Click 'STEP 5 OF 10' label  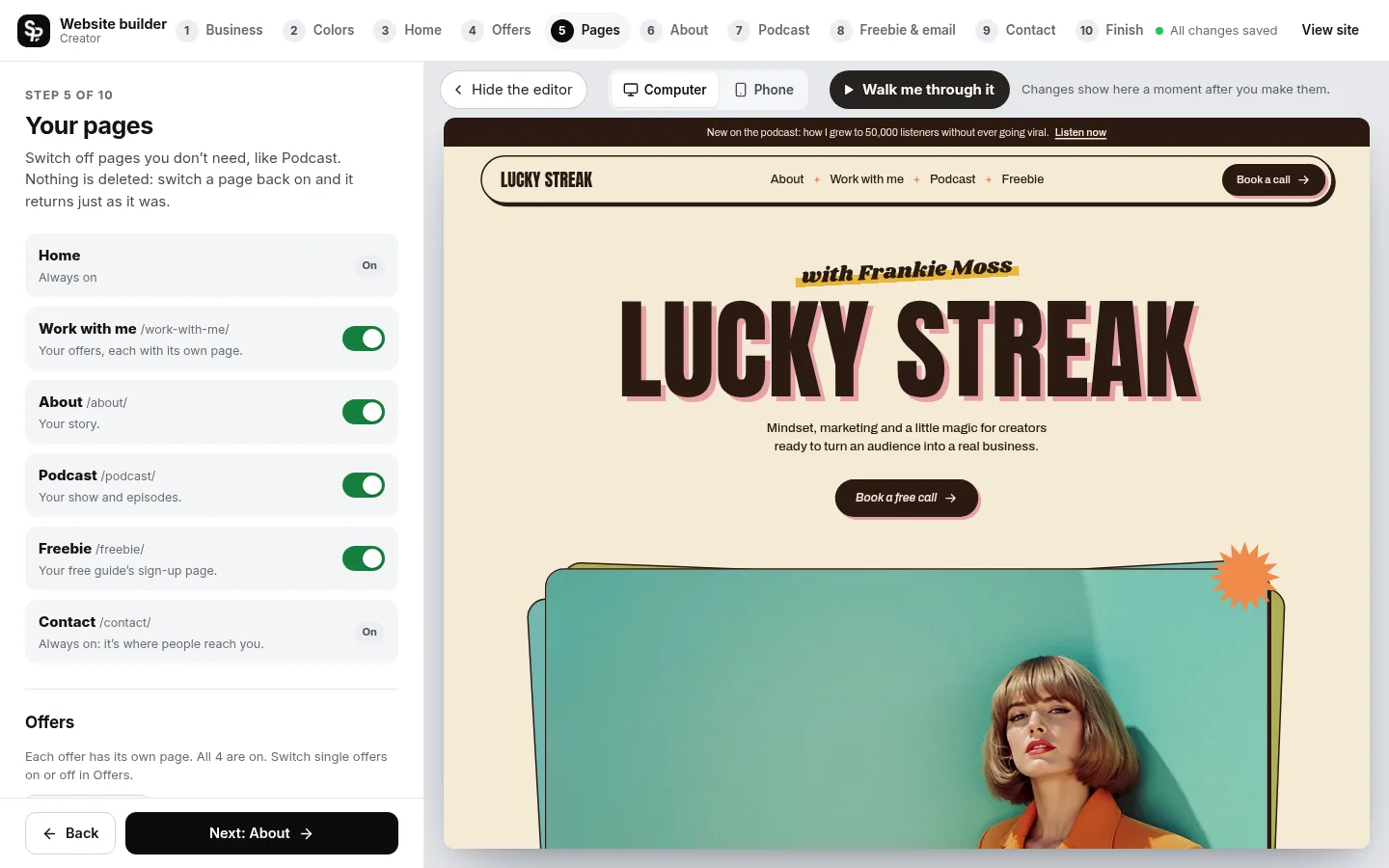[x=68, y=95]
